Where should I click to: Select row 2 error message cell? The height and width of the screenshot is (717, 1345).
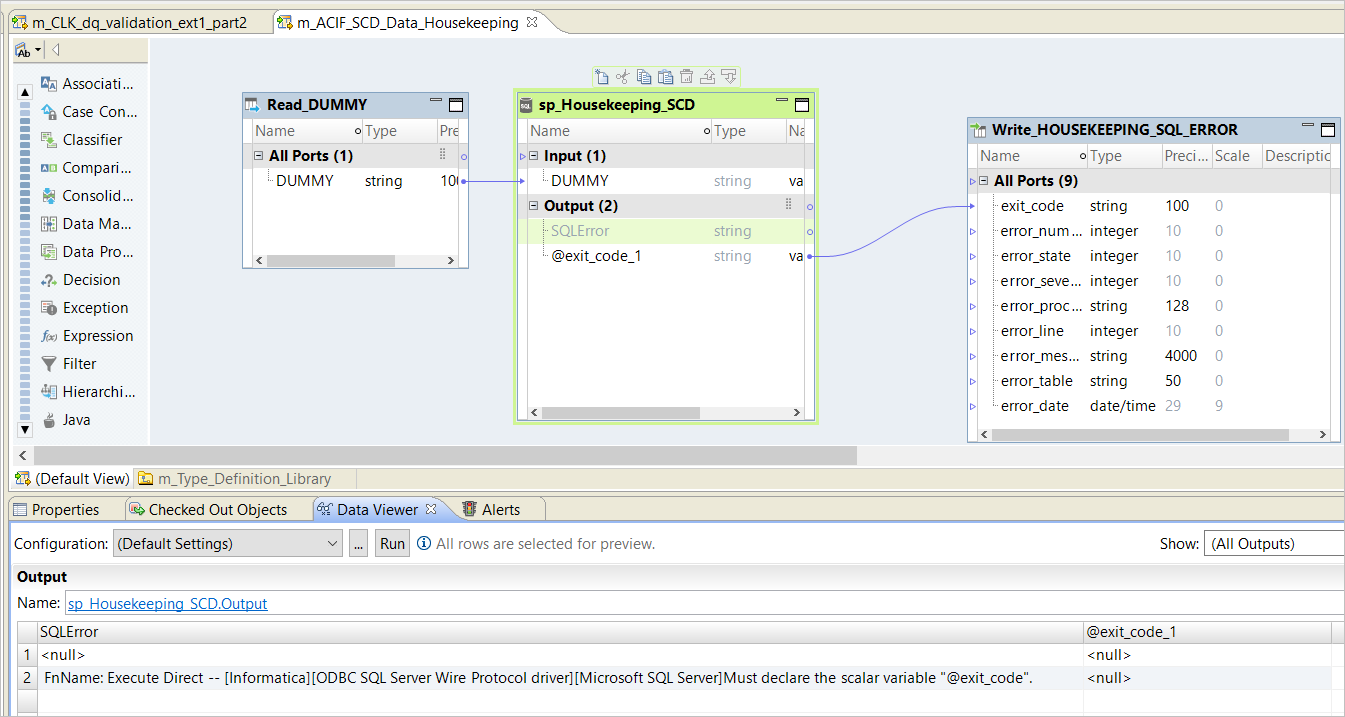point(560,678)
